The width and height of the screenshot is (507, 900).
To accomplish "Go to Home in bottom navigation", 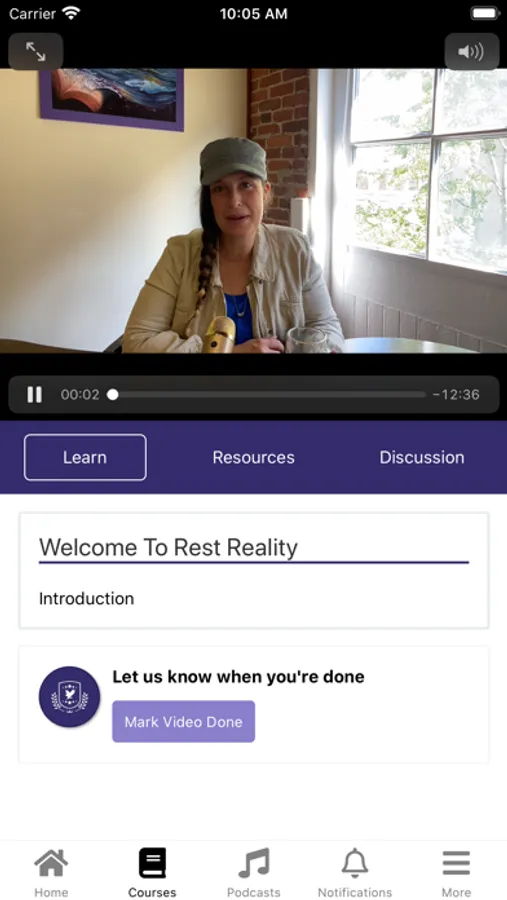I will [x=51, y=872].
